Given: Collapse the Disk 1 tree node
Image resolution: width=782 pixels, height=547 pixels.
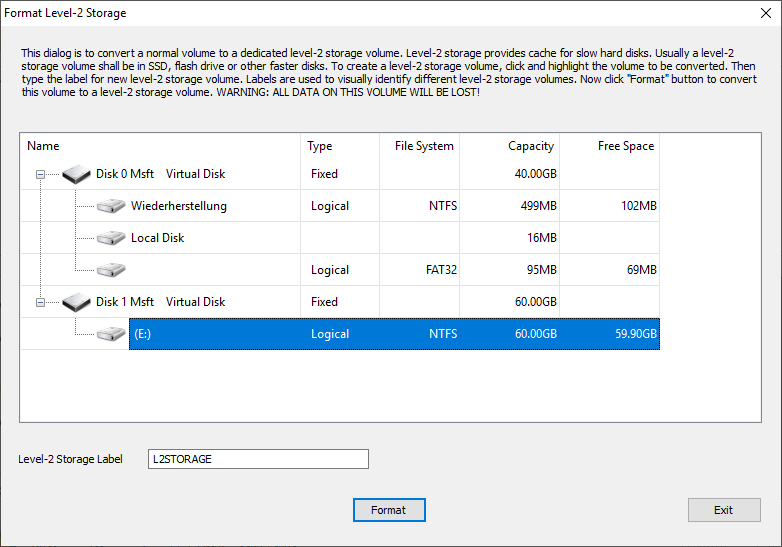Looking at the screenshot, I should tap(41, 302).
